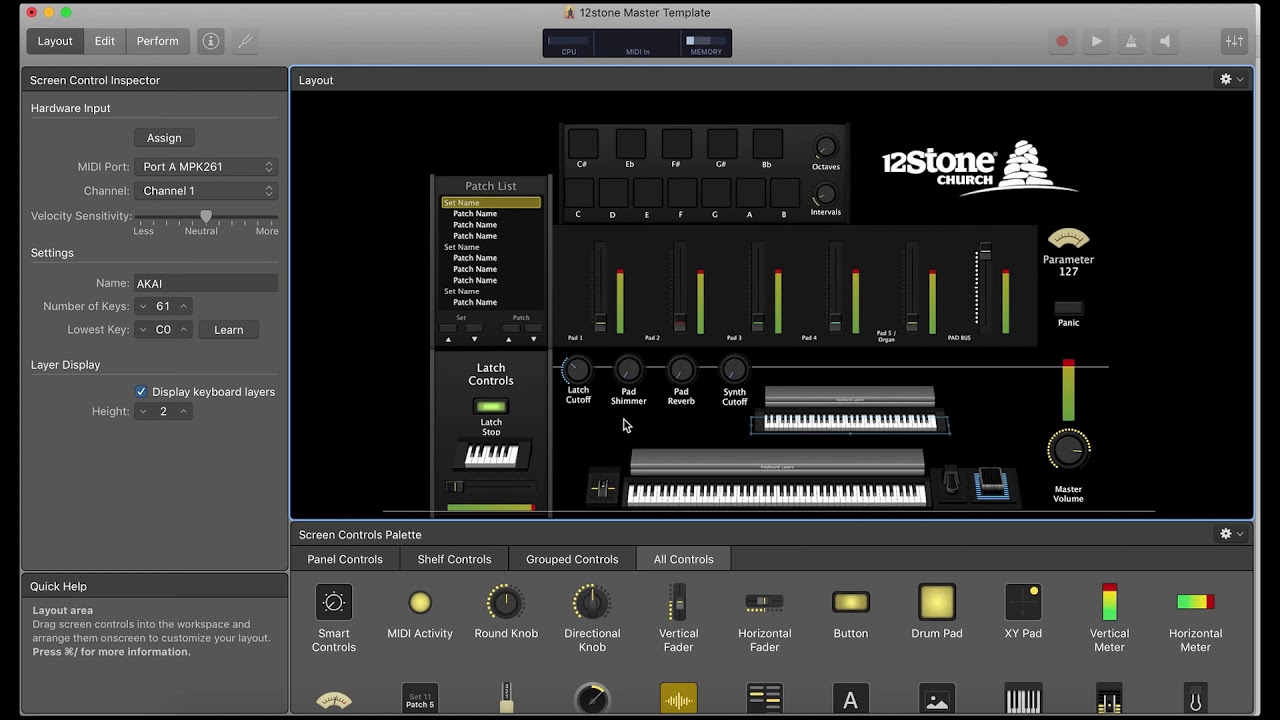Open the MIDI Port dropdown
The image size is (1280, 720).
(x=208, y=167)
